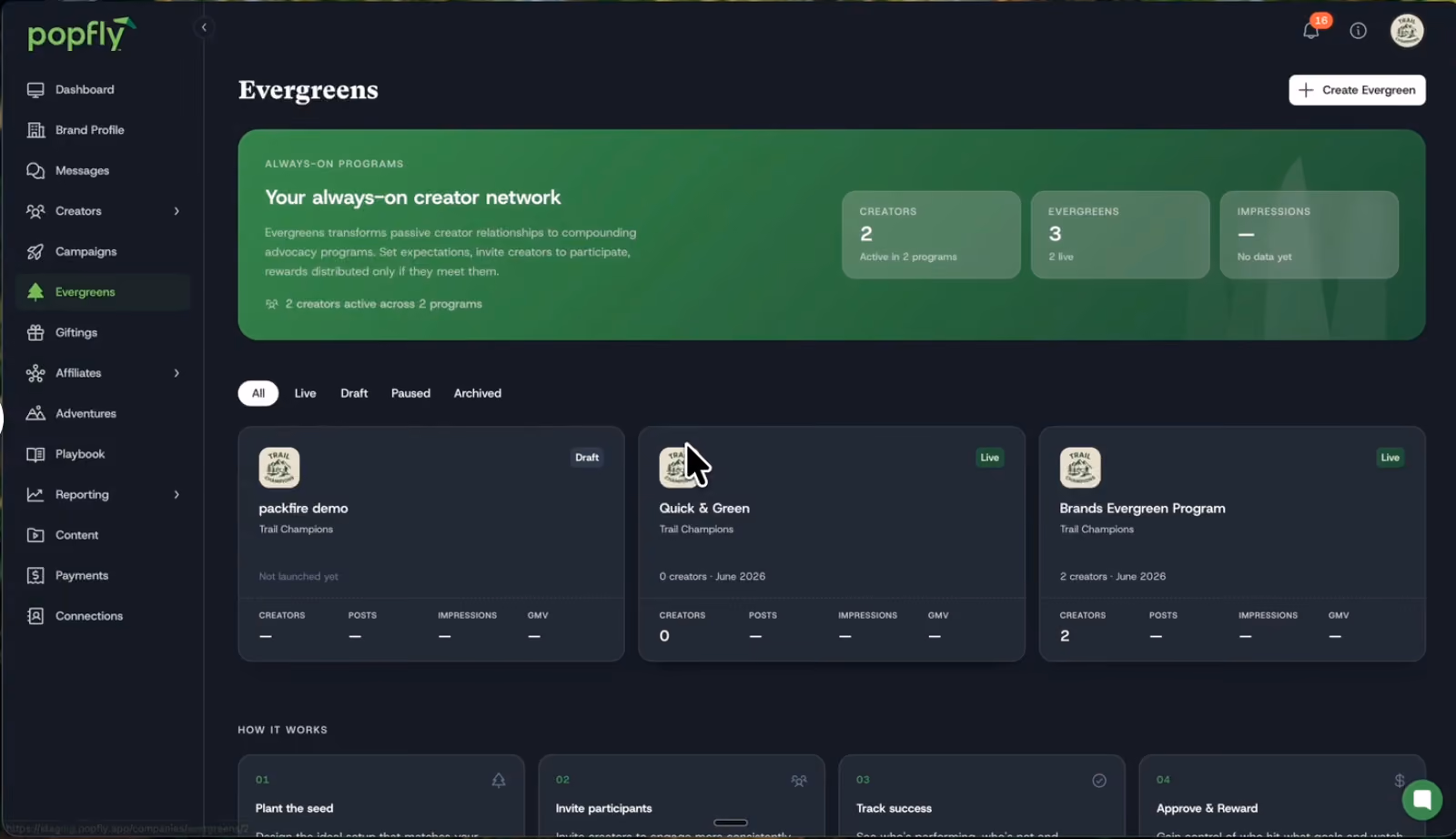Click 'Approve & Reward' step card title
Viewport: 1456px width, 839px height.
(1207, 808)
